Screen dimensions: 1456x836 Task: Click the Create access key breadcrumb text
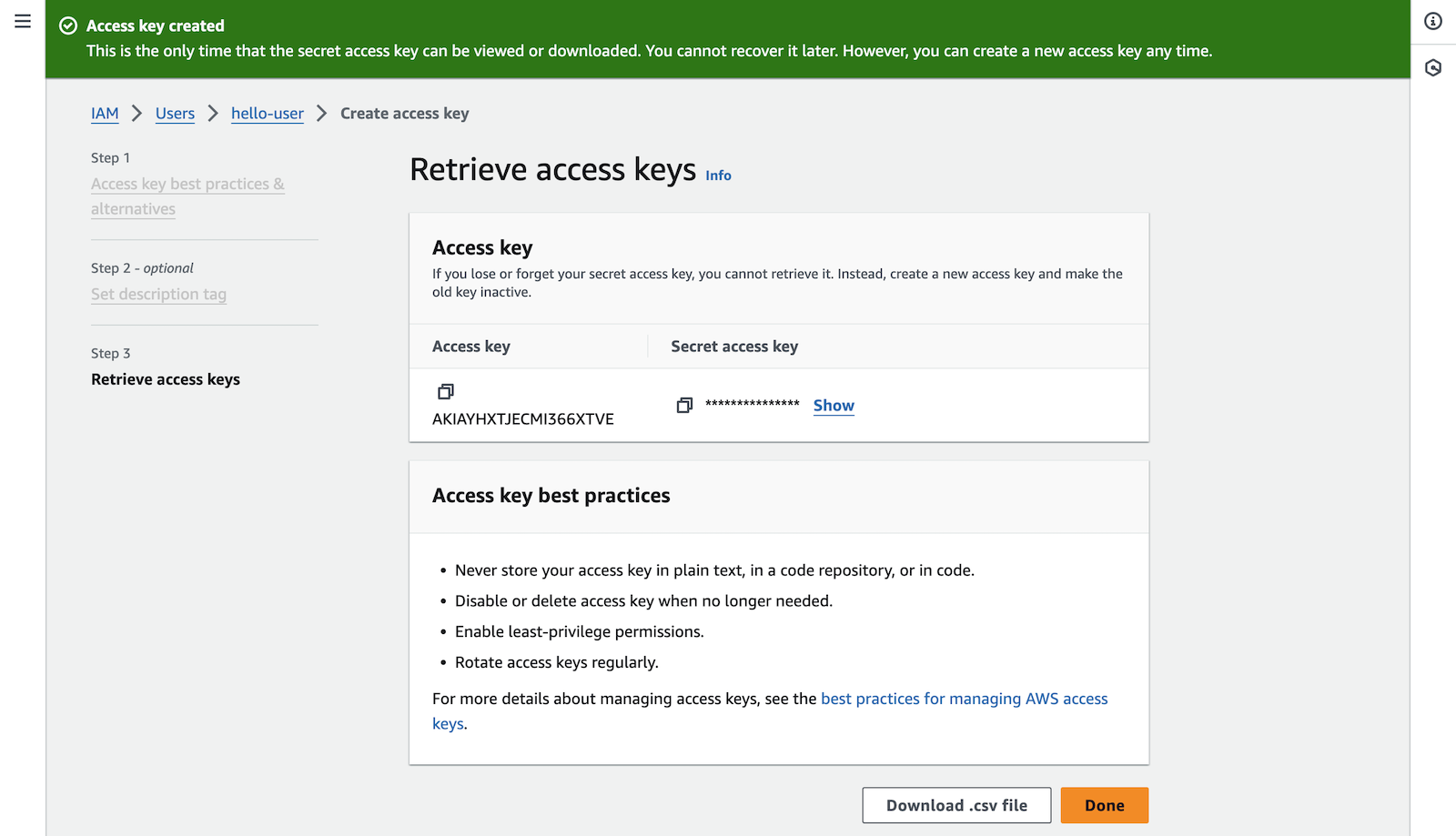[405, 114]
